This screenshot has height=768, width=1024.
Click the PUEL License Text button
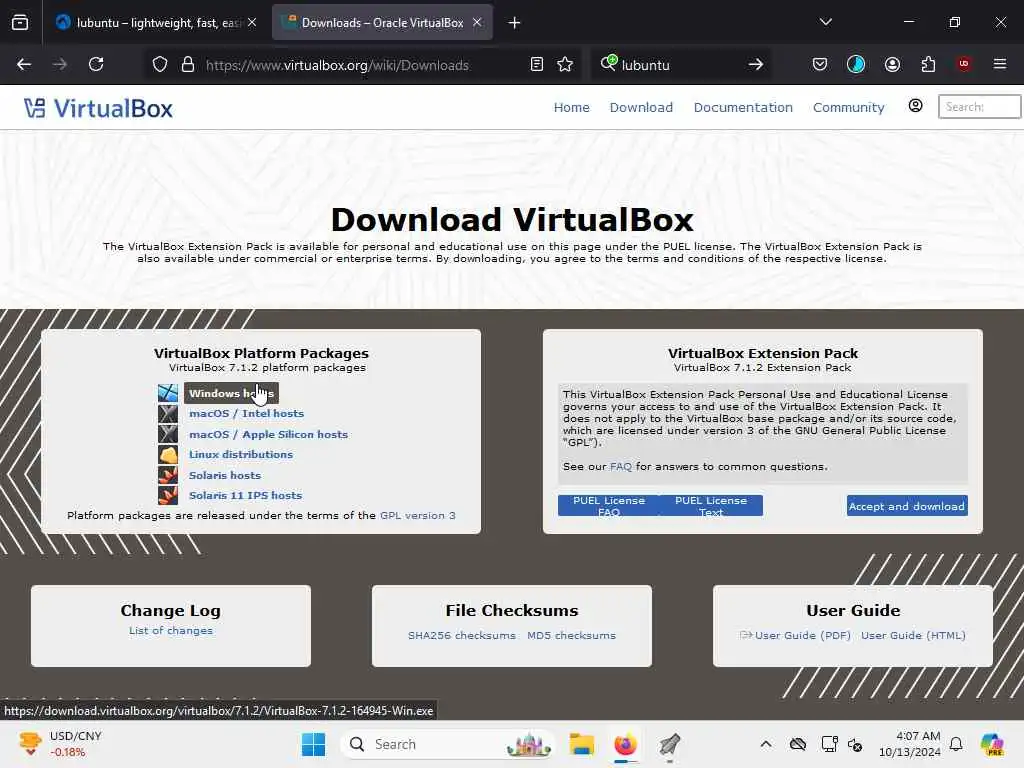coord(711,505)
